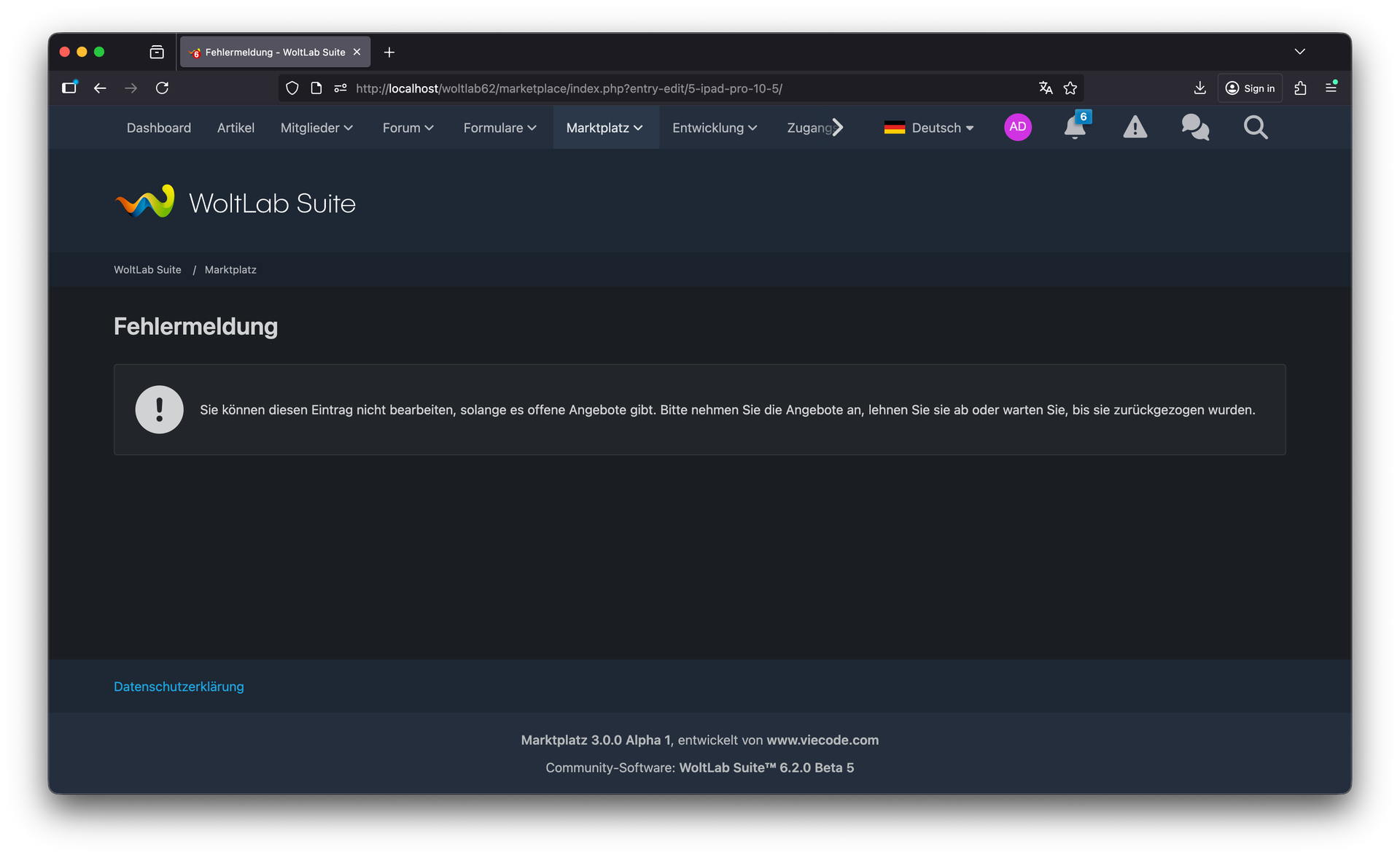Click the translate page icon
The width and height of the screenshot is (1400, 858).
[1046, 88]
